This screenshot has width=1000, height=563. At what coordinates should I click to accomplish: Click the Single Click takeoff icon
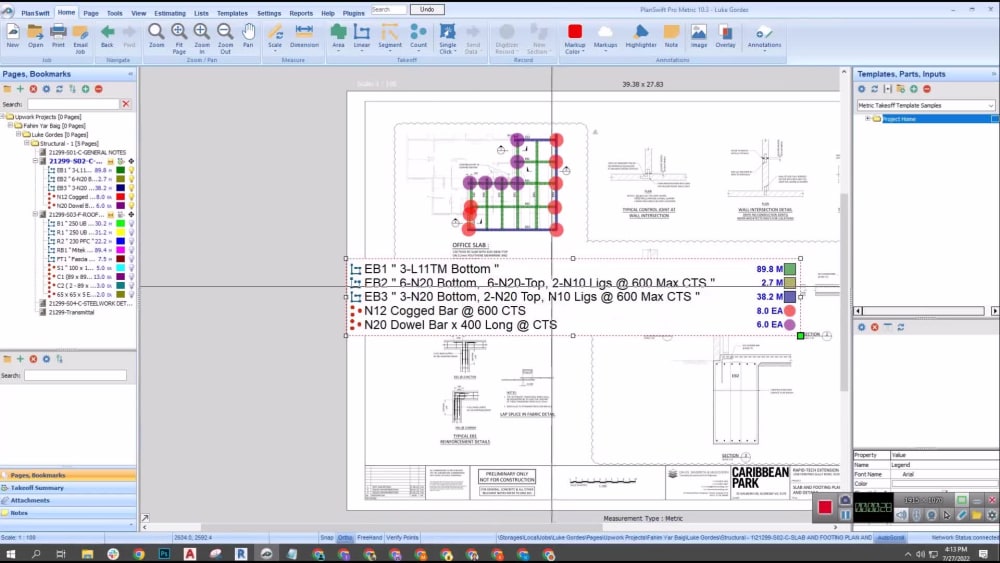(x=448, y=38)
